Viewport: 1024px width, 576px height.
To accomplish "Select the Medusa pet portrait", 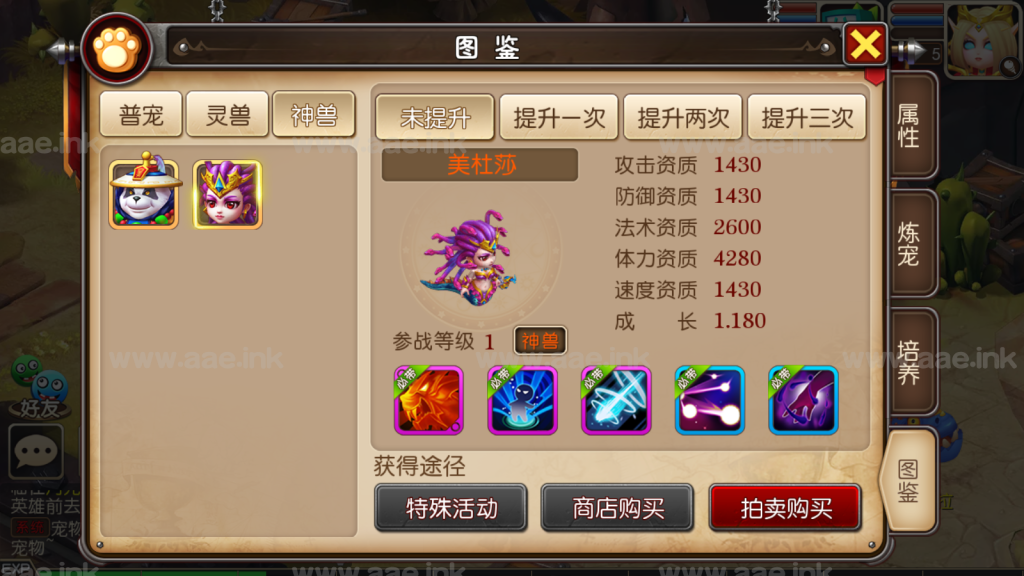I will click(227, 194).
